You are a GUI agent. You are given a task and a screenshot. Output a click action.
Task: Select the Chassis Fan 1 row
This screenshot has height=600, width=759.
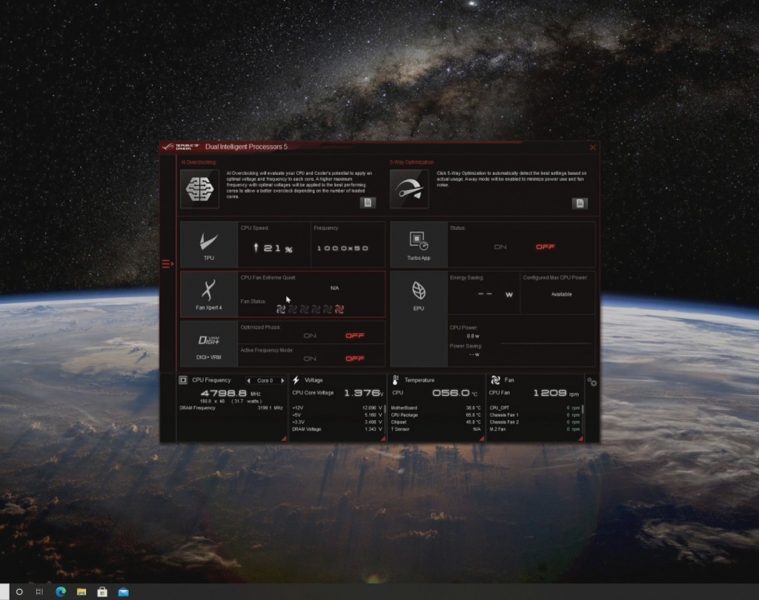[x=534, y=415]
